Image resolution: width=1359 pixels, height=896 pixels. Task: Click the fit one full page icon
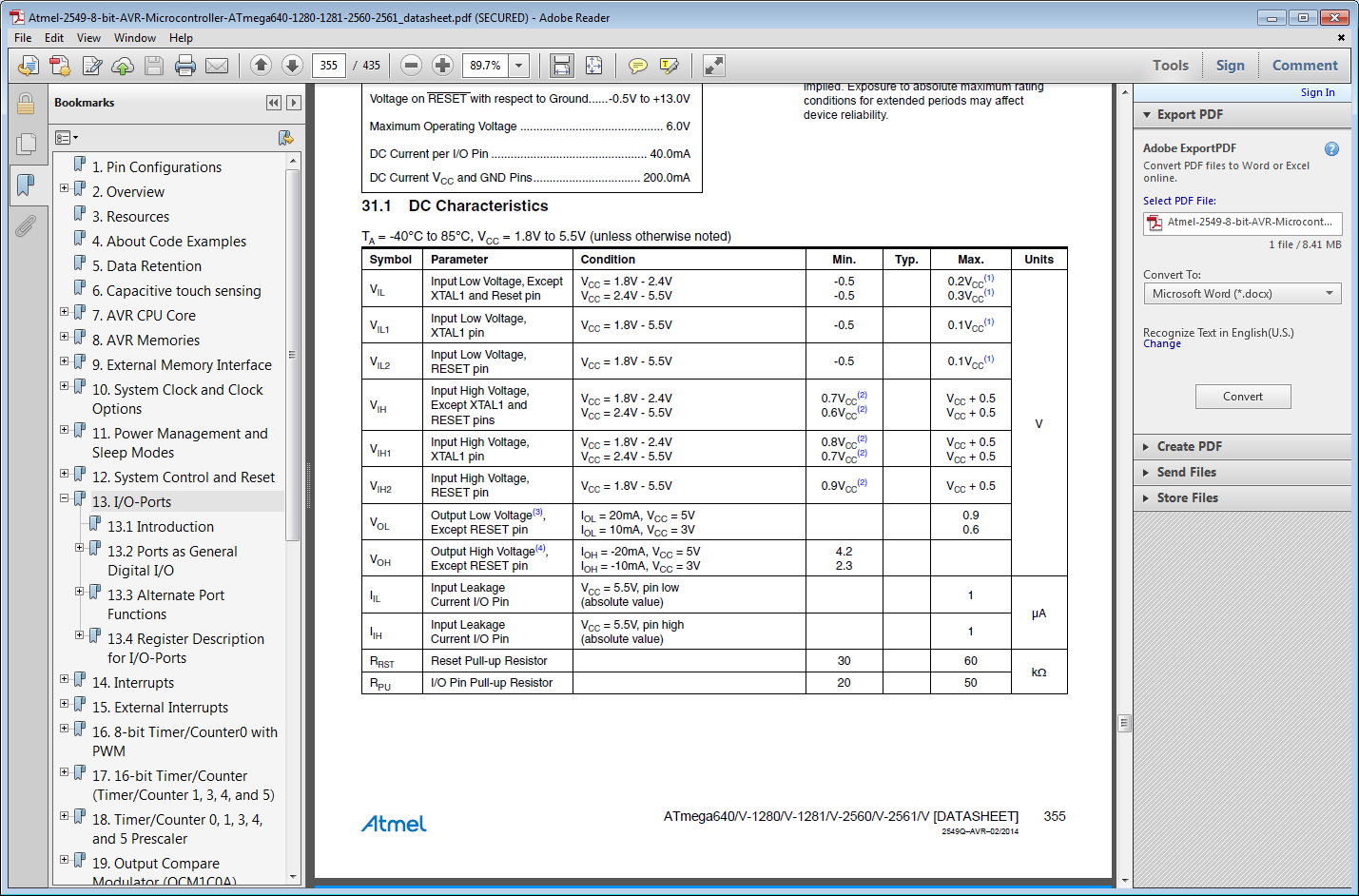(593, 66)
